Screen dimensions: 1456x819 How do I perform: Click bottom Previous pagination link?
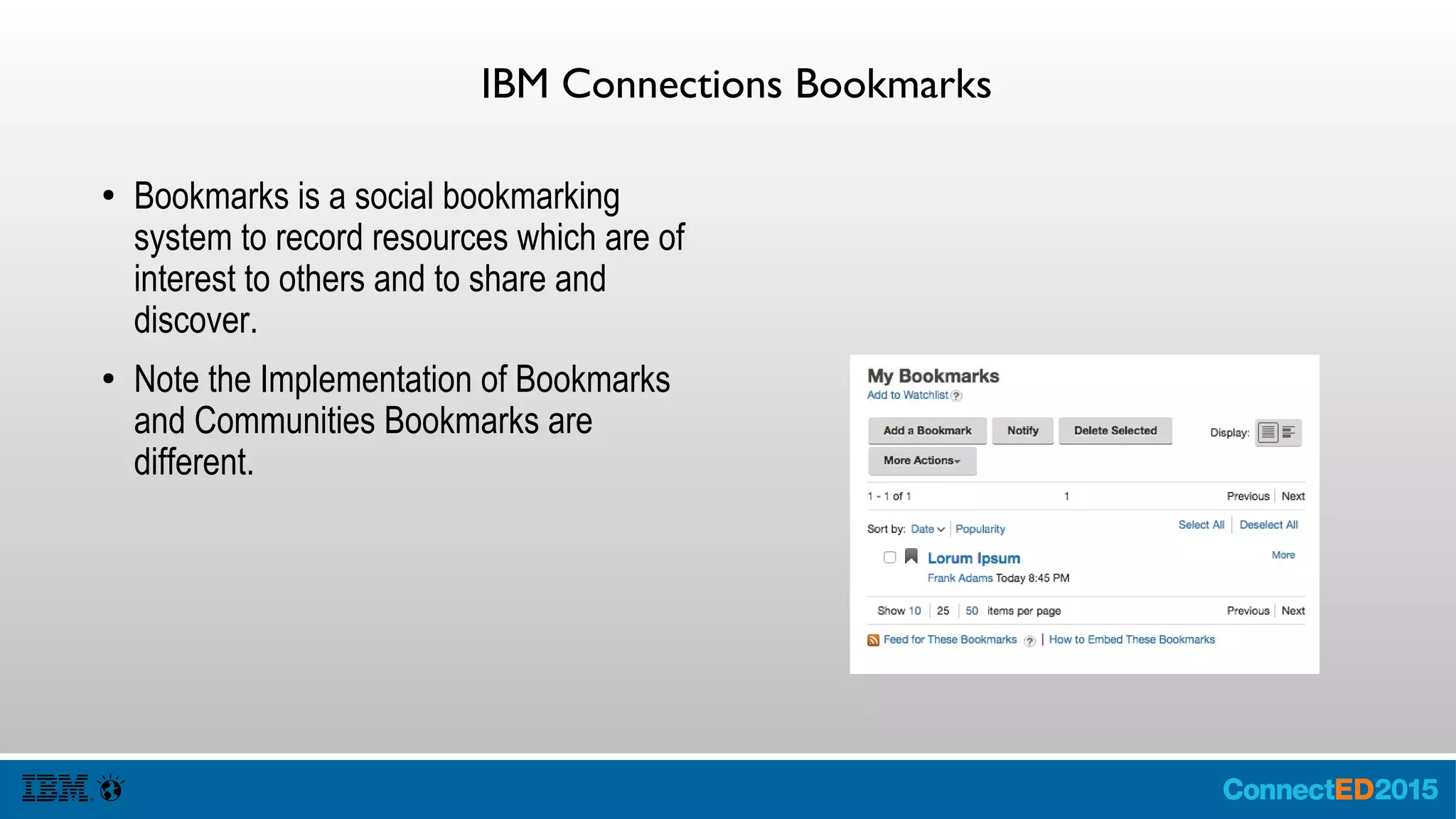click(x=1248, y=611)
